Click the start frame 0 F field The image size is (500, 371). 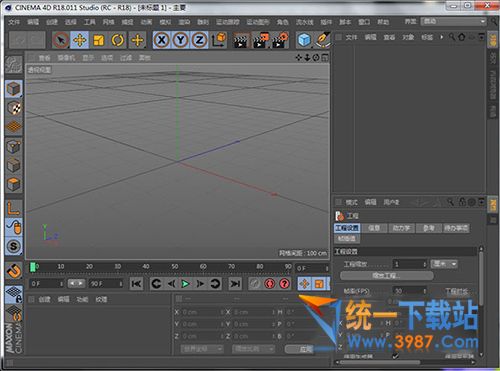pyautogui.click(x=46, y=284)
